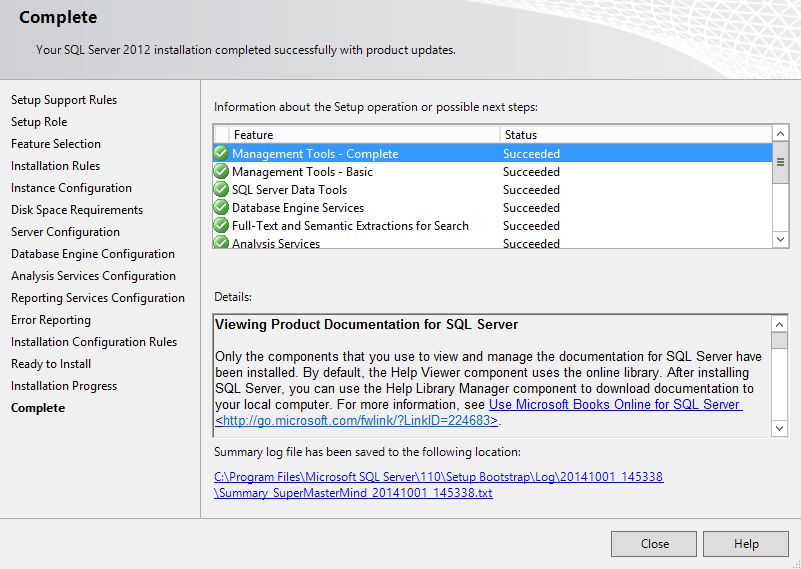Select Installation Progress step in sidebar
This screenshot has height=569, width=801.
(x=64, y=386)
